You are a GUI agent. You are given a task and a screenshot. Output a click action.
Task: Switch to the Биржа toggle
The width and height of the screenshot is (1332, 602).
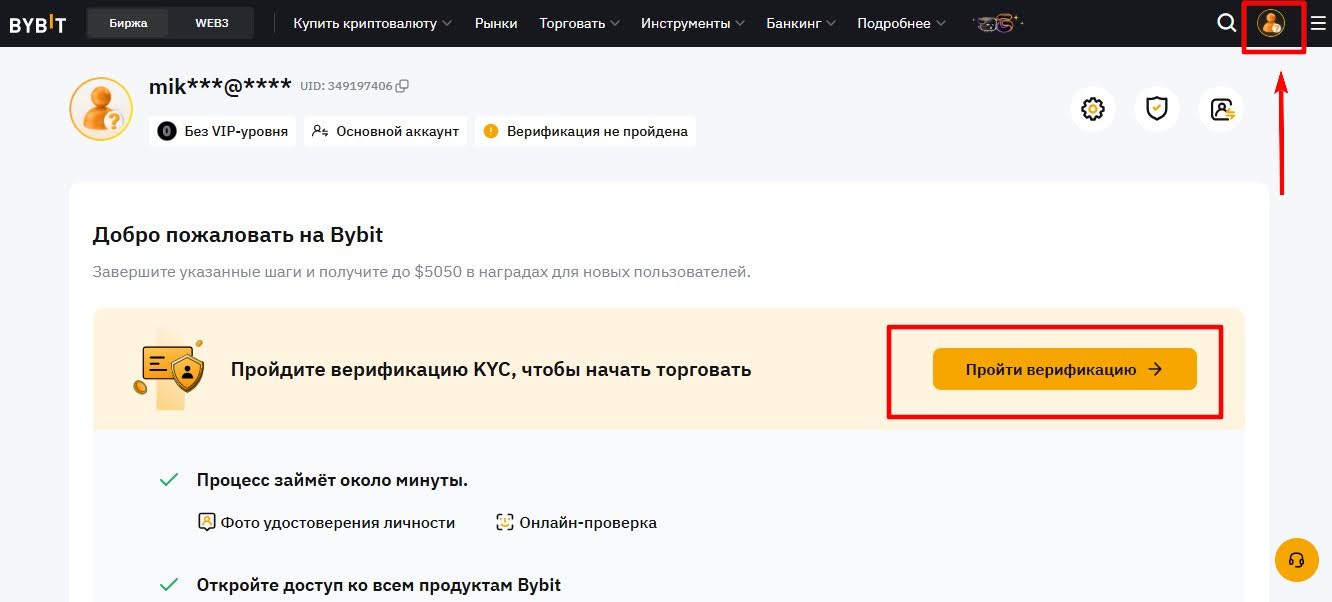click(128, 23)
